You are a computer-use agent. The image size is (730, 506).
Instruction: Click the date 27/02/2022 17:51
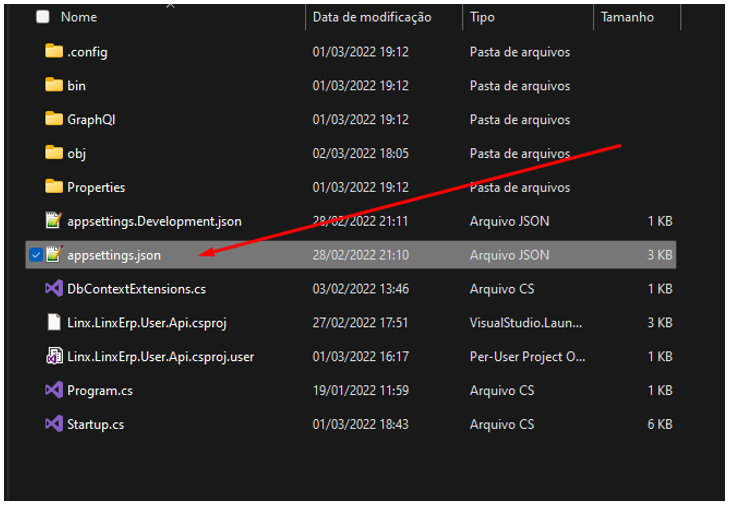pyautogui.click(x=360, y=323)
